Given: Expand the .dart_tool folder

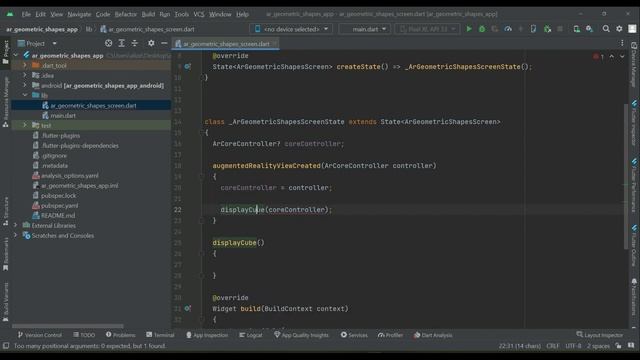Looking at the screenshot, I should point(25,65).
